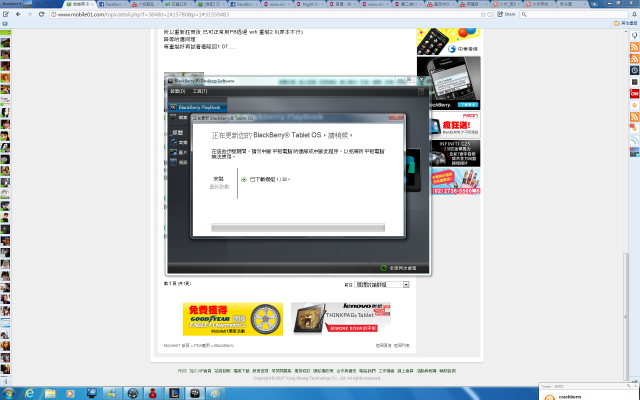Viewport: 640px width, 400px height.
Task: Follow the BlackBerry breadcrumb link
Action: (x=224, y=345)
